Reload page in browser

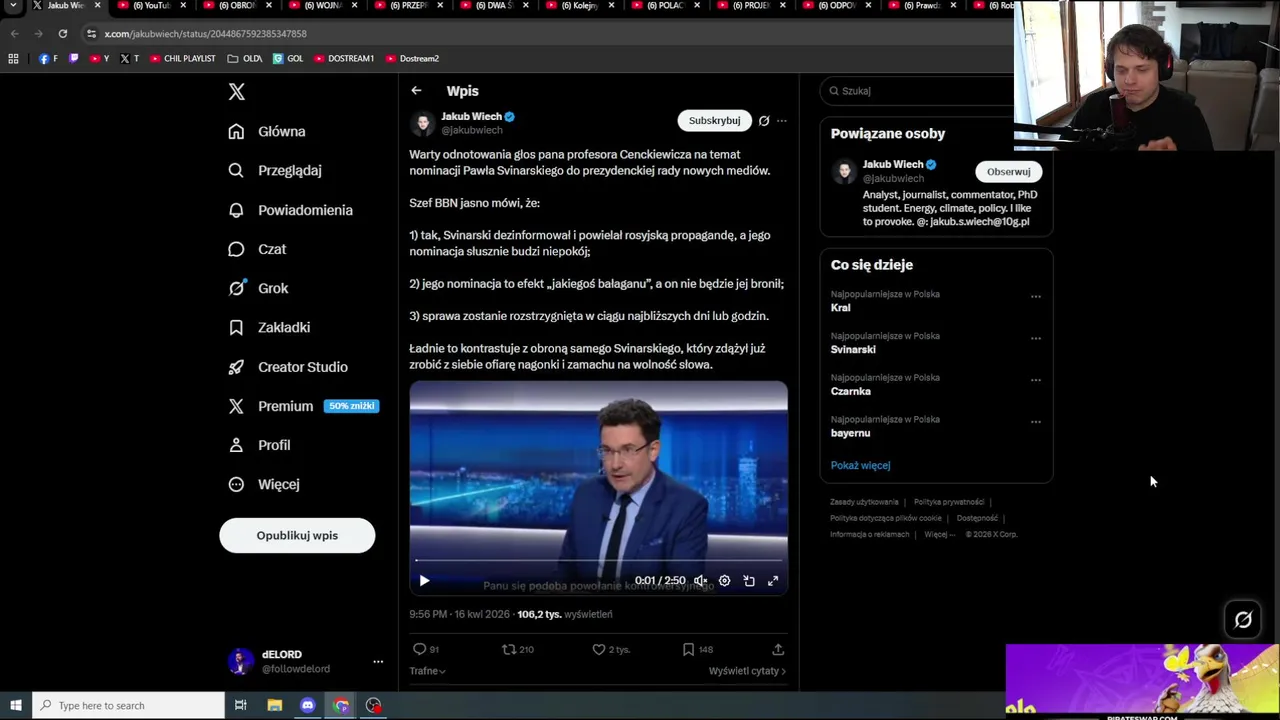click(x=62, y=33)
